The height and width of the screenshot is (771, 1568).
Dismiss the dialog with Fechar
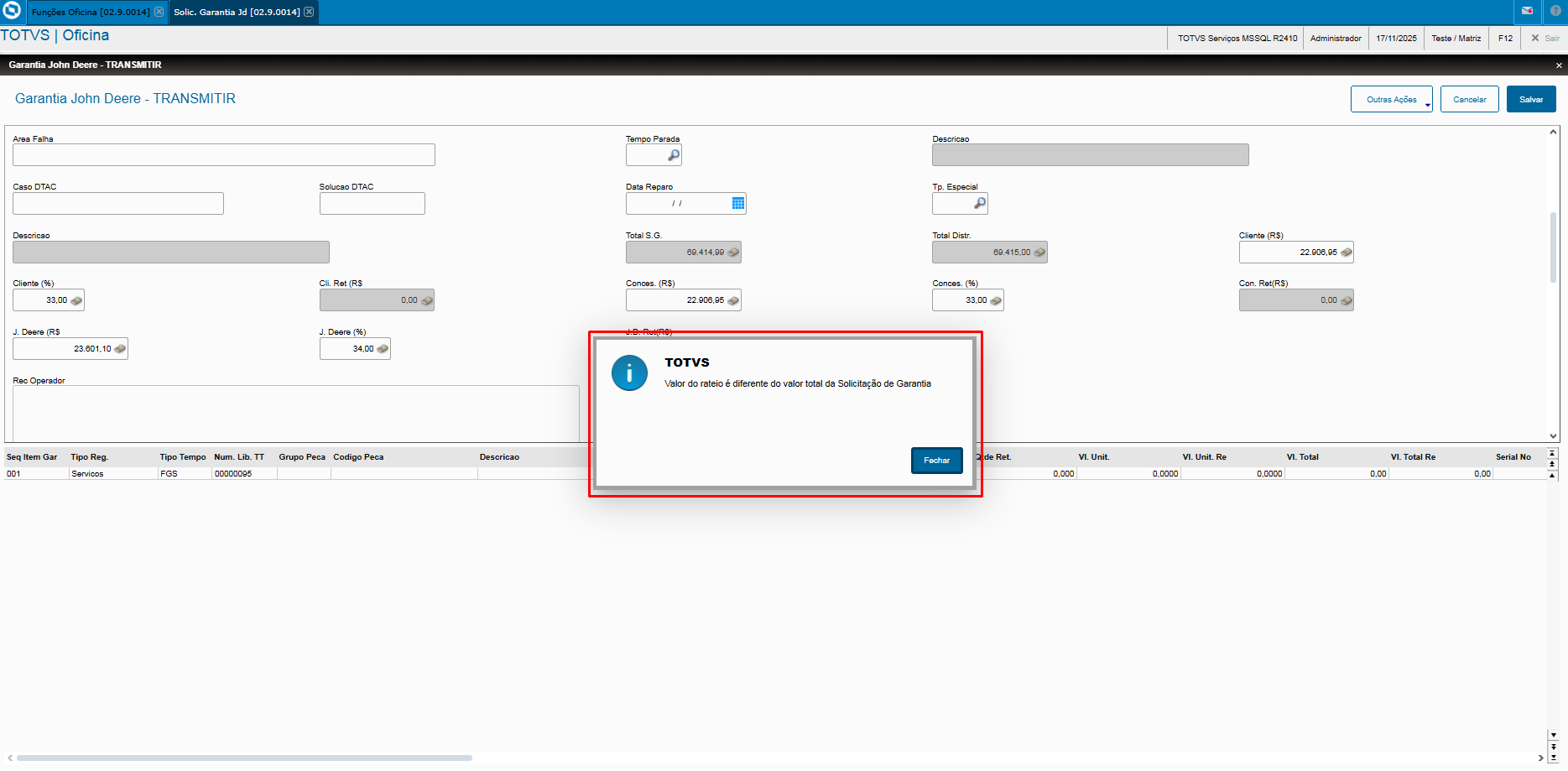(x=936, y=461)
